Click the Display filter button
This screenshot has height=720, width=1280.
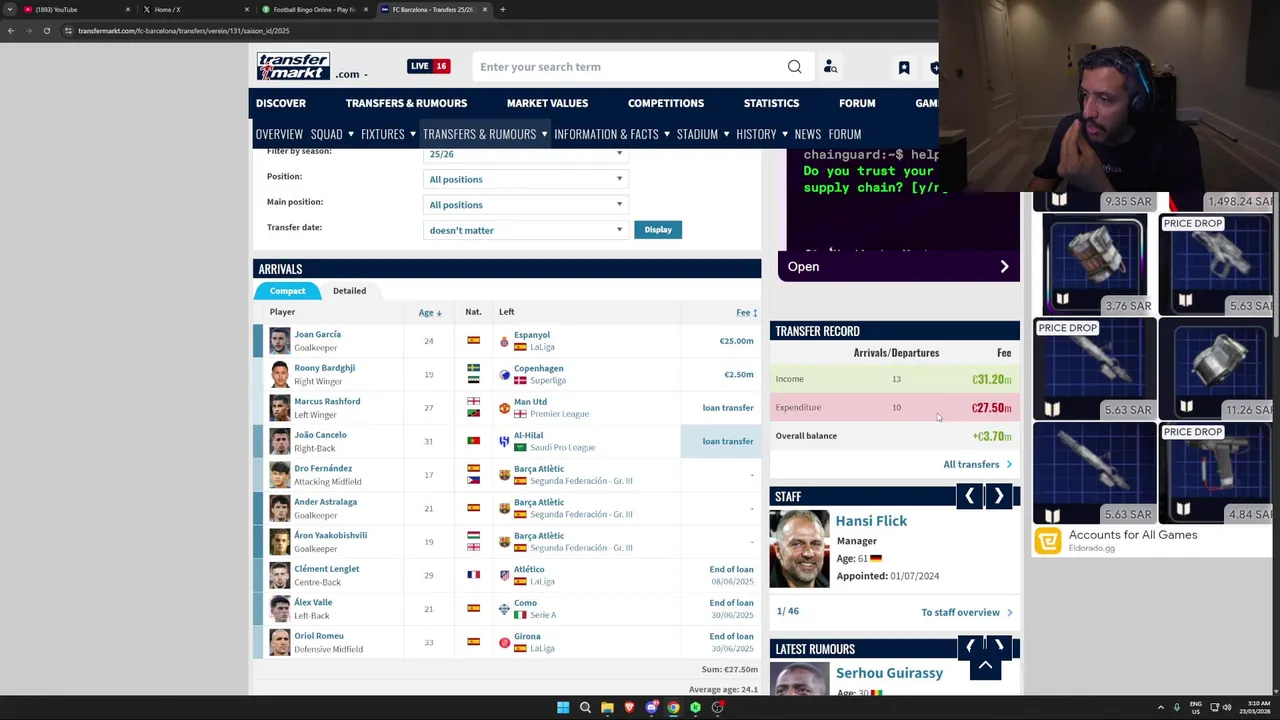658,230
